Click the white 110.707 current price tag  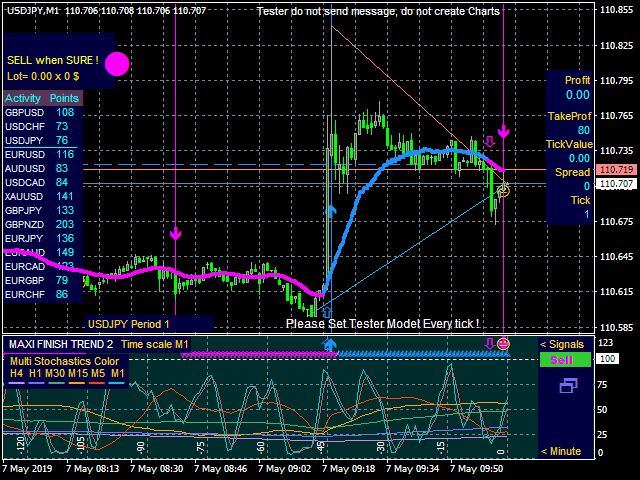(x=617, y=184)
